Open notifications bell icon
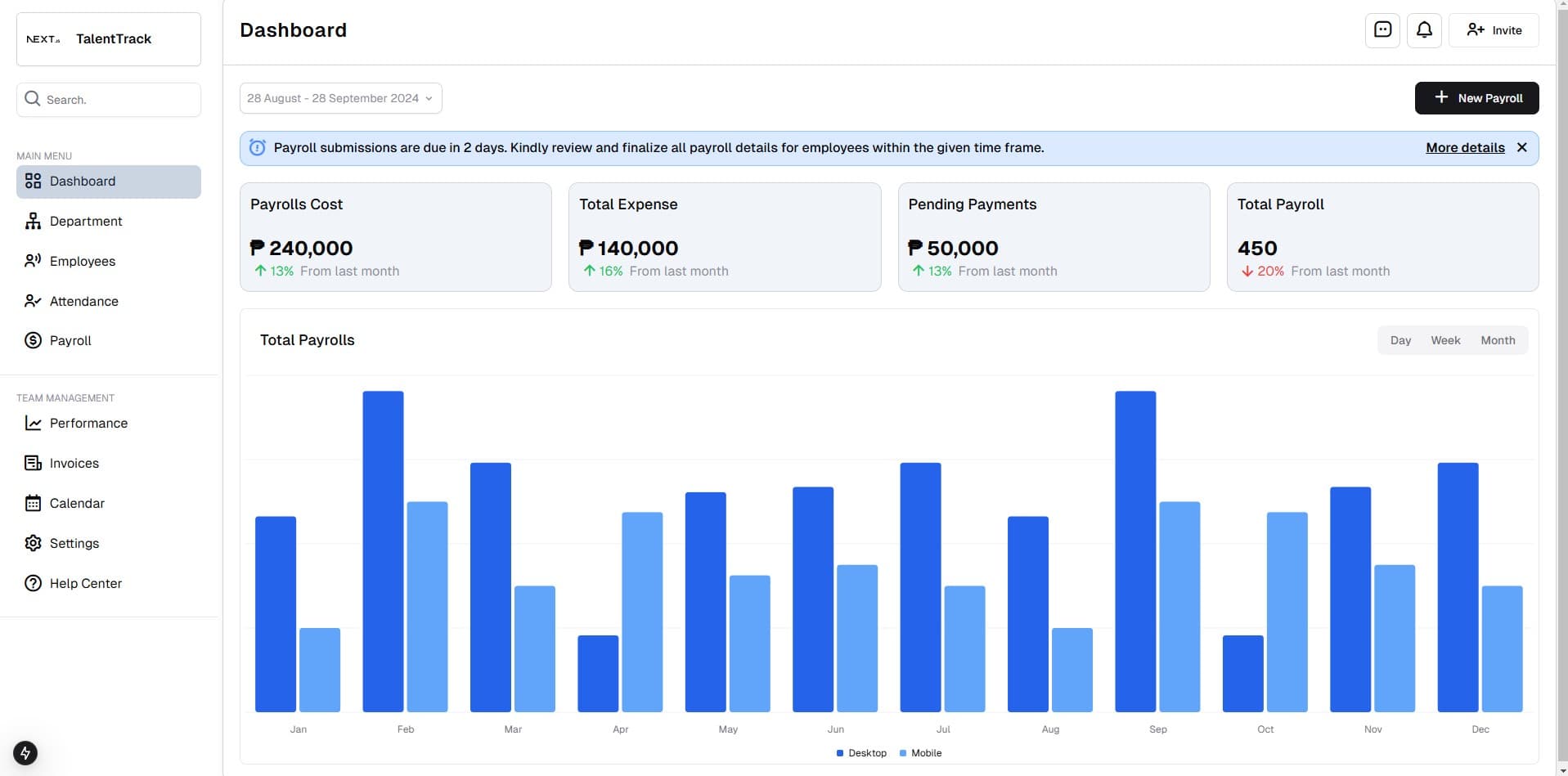This screenshot has width=1568, height=776. click(x=1424, y=30)
